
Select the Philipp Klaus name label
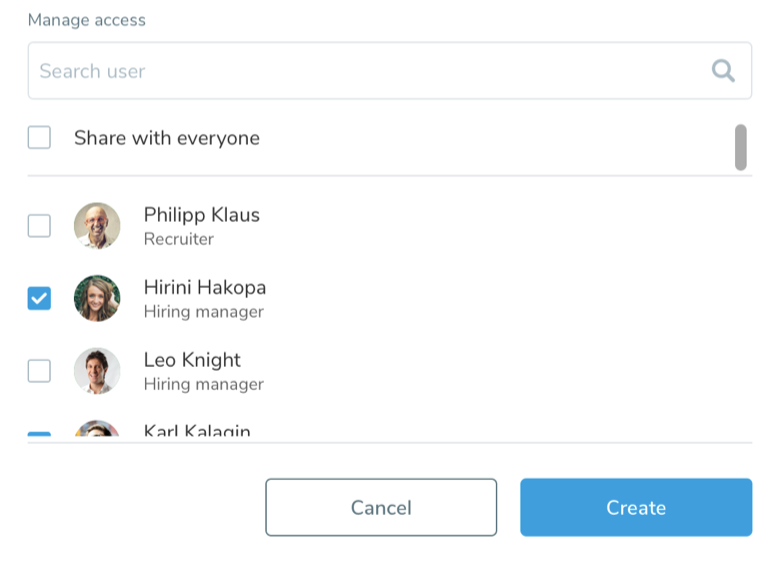(x=201, y=215)
